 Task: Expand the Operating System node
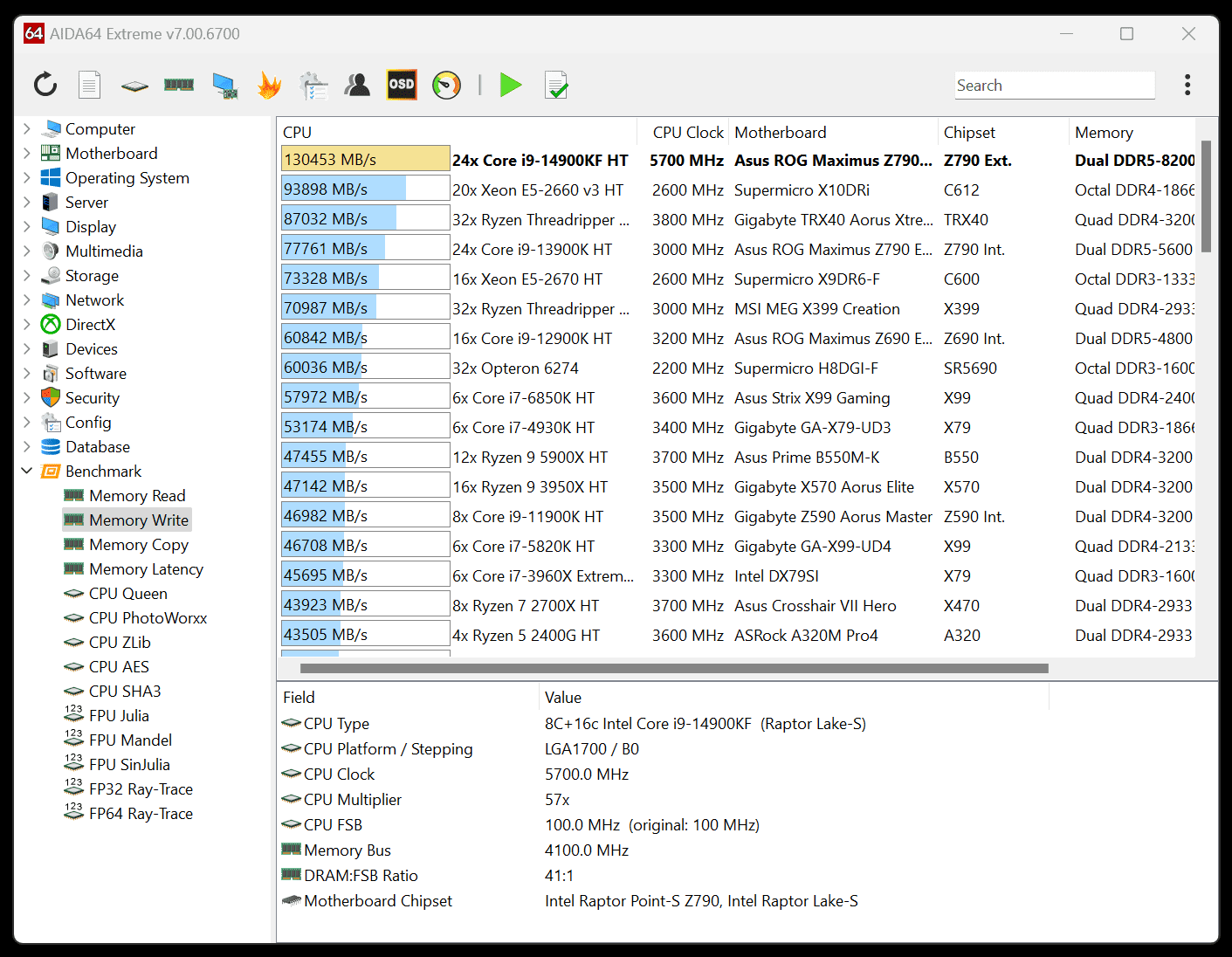point(27,177)
